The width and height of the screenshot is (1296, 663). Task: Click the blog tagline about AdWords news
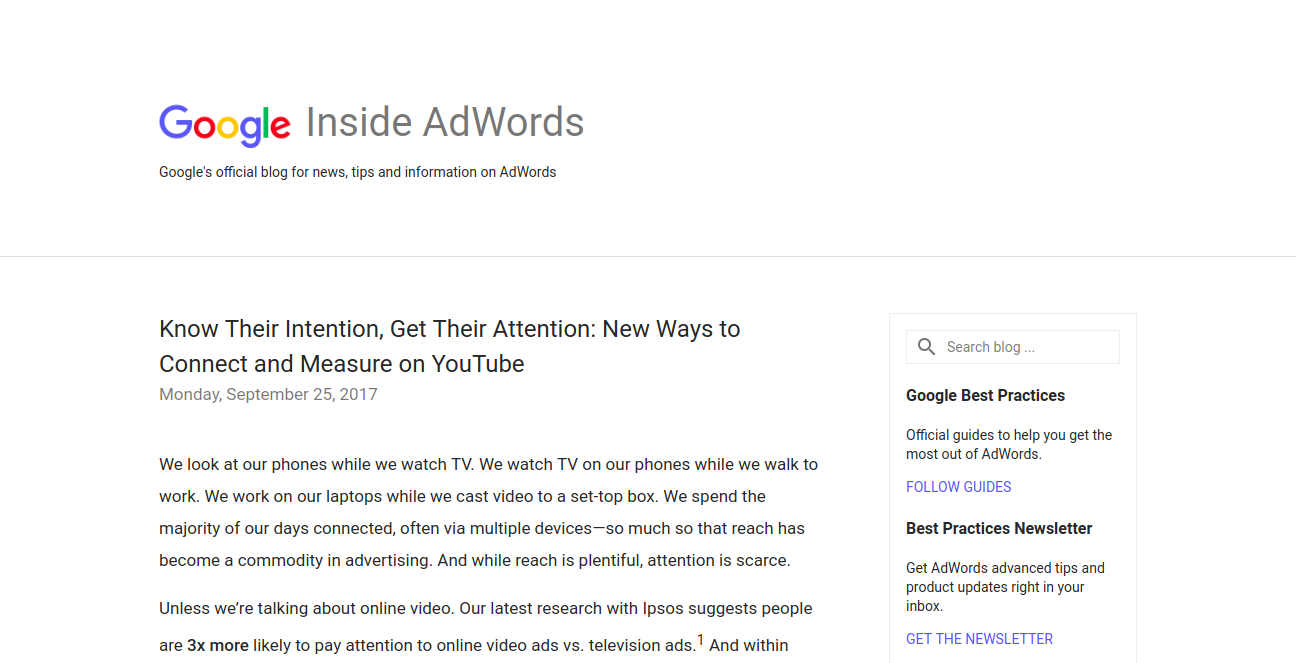(357, 172)
